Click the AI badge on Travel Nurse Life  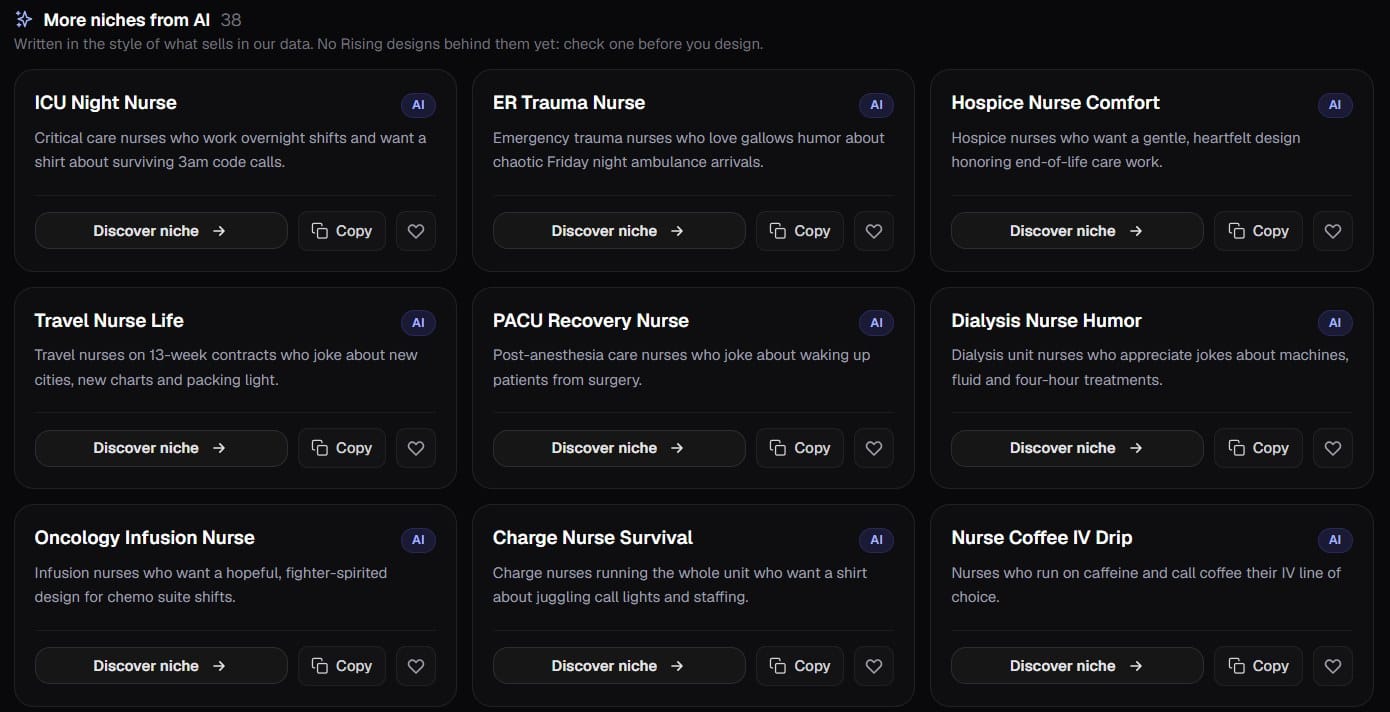(418, 323)
